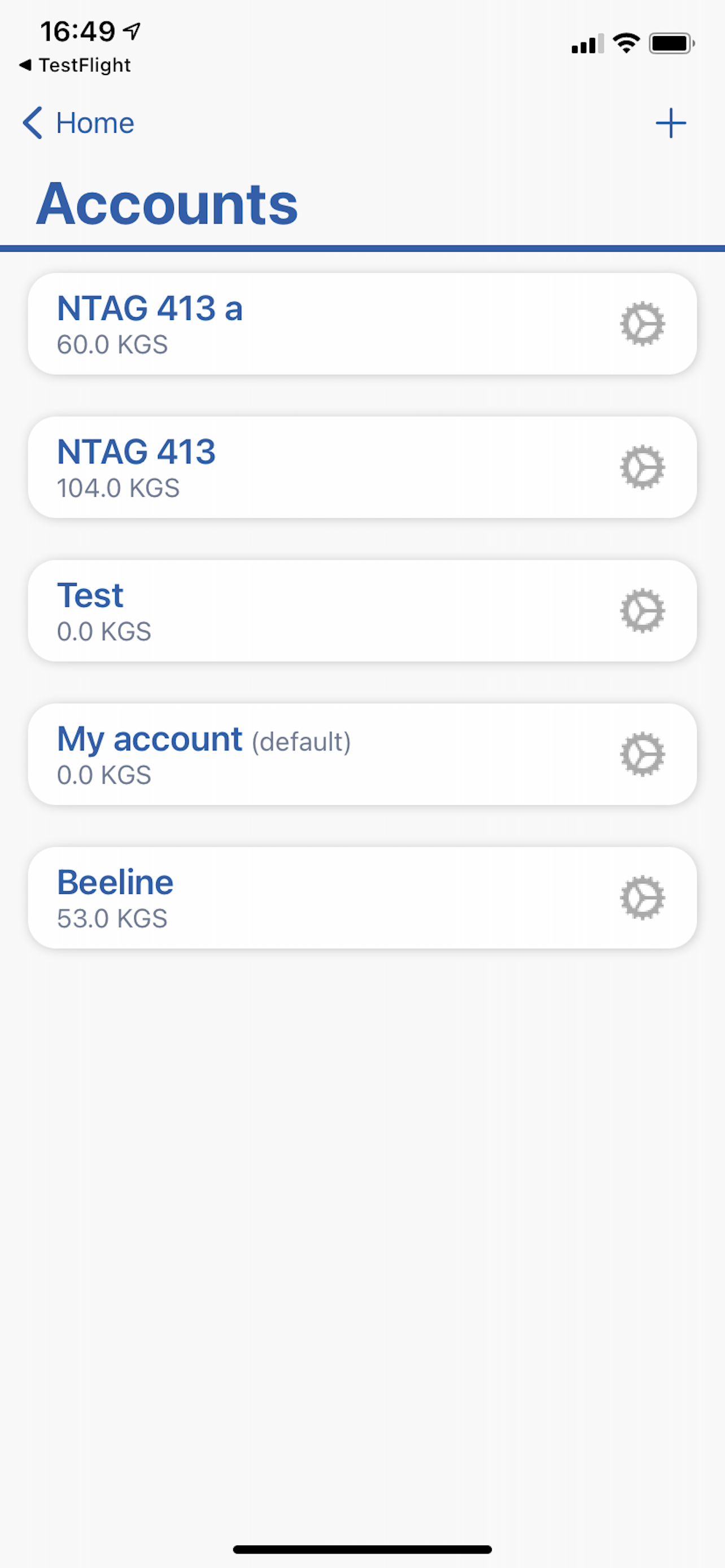The height and width of the screenshot is (1568, 725).
Task: Tap gear icon on My account row
Action: pos(642,754)
